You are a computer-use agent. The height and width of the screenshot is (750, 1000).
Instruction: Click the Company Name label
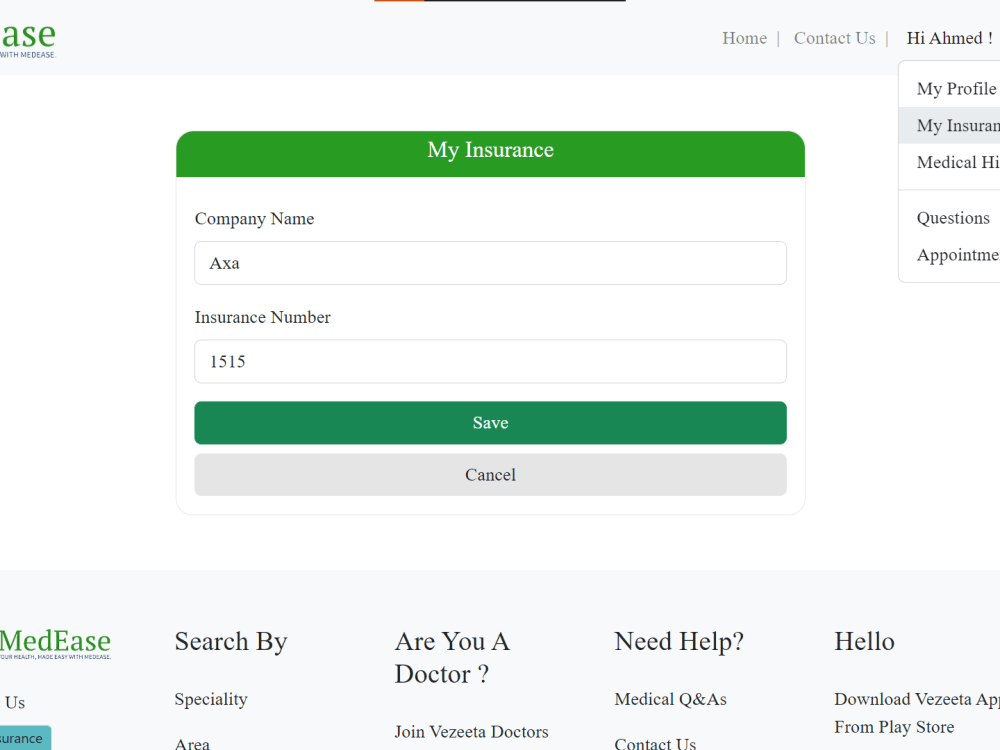(x=254, y=219)
